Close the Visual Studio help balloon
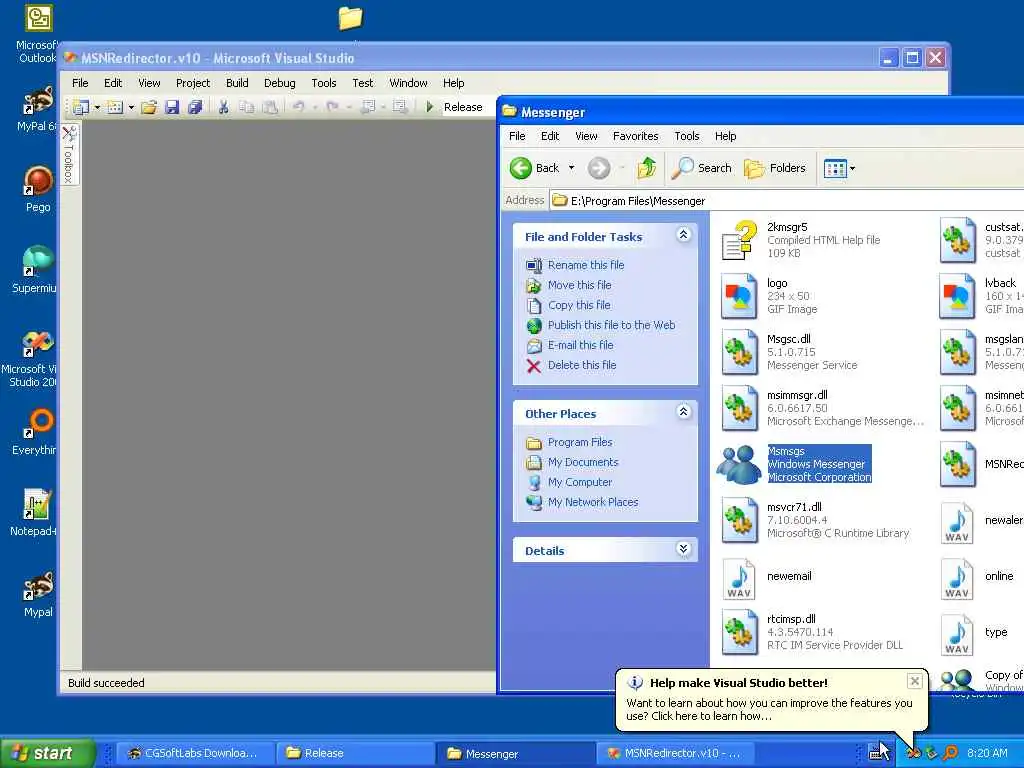The height and width of the screenshot is (768, 1024). click(x=914, y=681)
